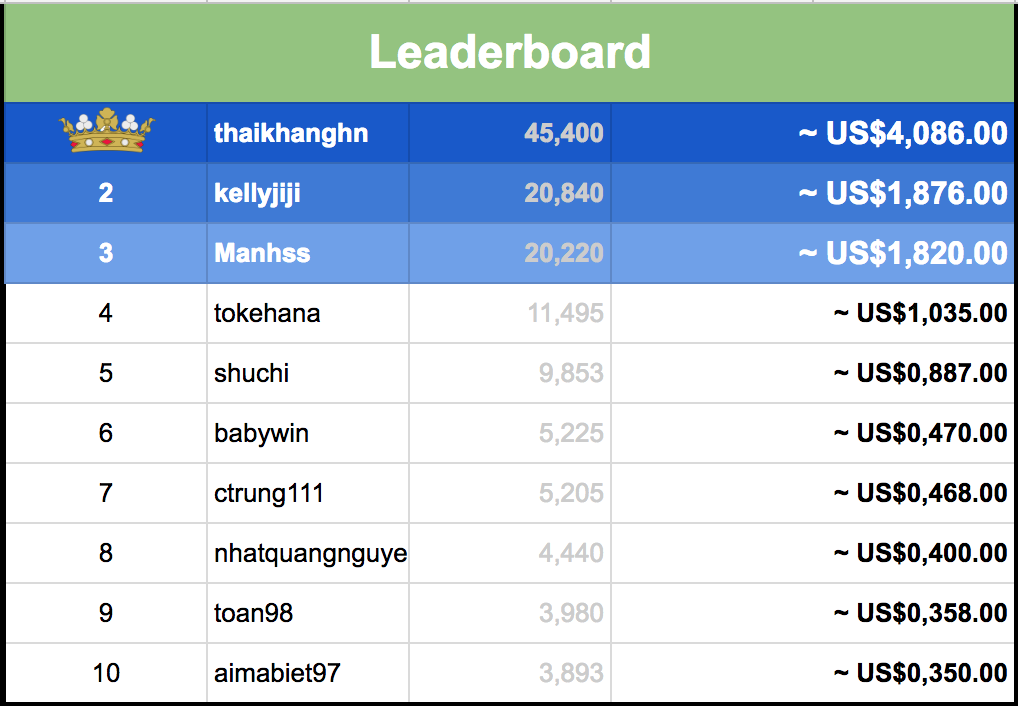This screenshot has height=706, width=1018.
Task: Select the US$4,086.00 prize cell
Action: 903,133
